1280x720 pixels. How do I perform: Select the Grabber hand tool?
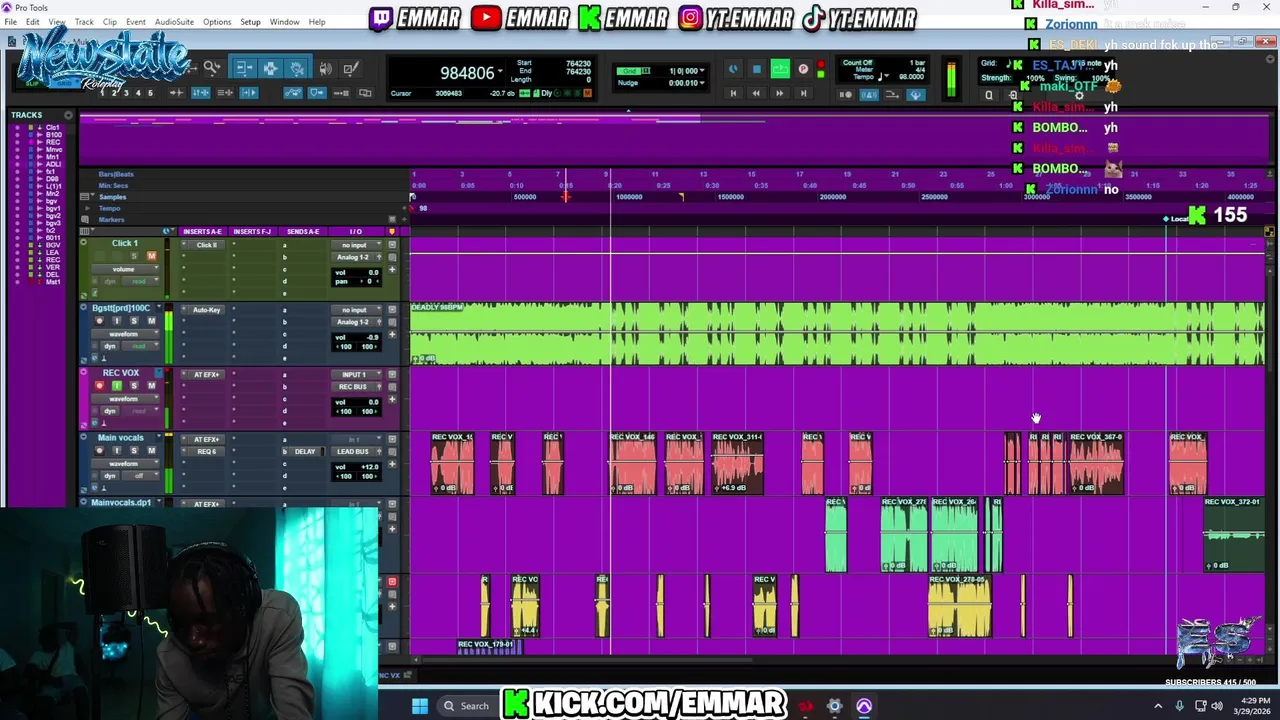coord(296,68)
